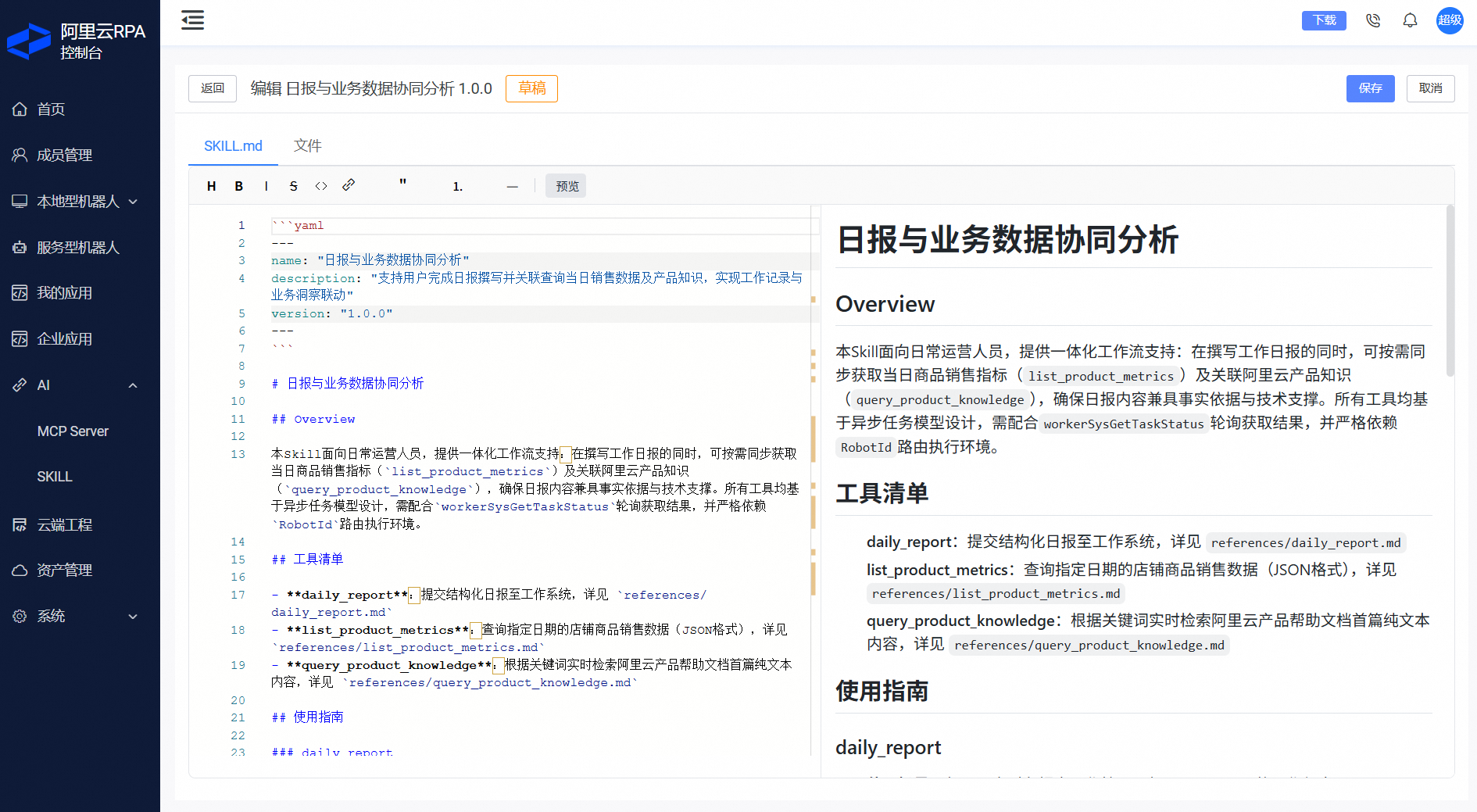Screen dimensions: 1477x812
Task: Switch to the 文件 tab
Action: [307, 146]
